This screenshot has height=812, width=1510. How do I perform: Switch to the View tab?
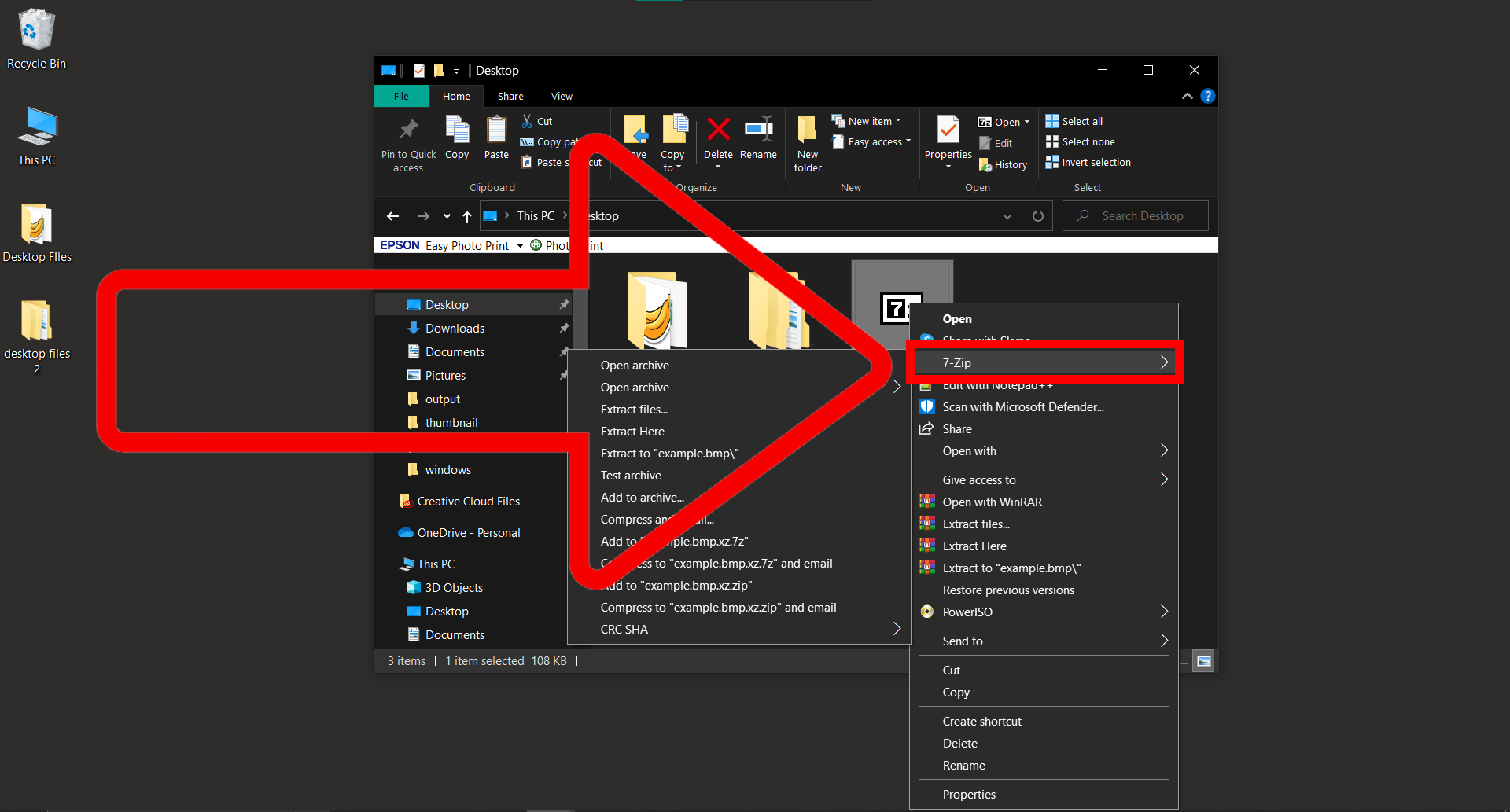click(562, 96)
